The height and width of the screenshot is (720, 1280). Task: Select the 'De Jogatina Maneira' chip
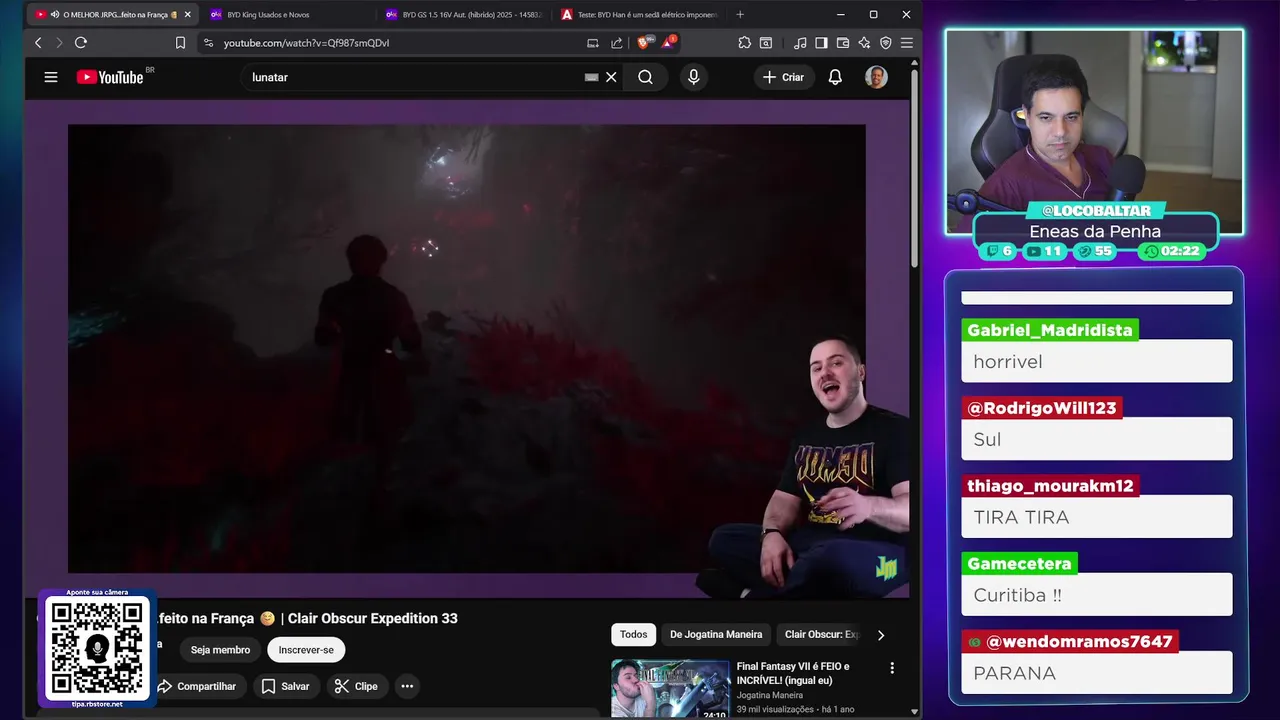(x=716, y=634)
